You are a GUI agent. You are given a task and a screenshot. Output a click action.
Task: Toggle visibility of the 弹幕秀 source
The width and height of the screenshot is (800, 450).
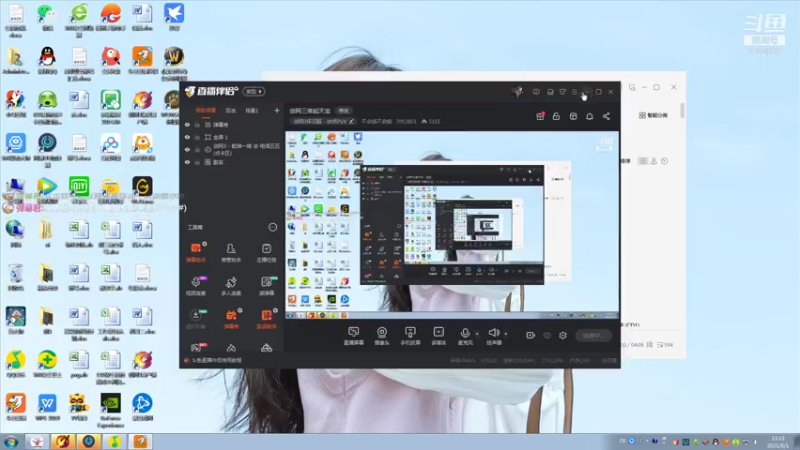click(x=187, y=124)
